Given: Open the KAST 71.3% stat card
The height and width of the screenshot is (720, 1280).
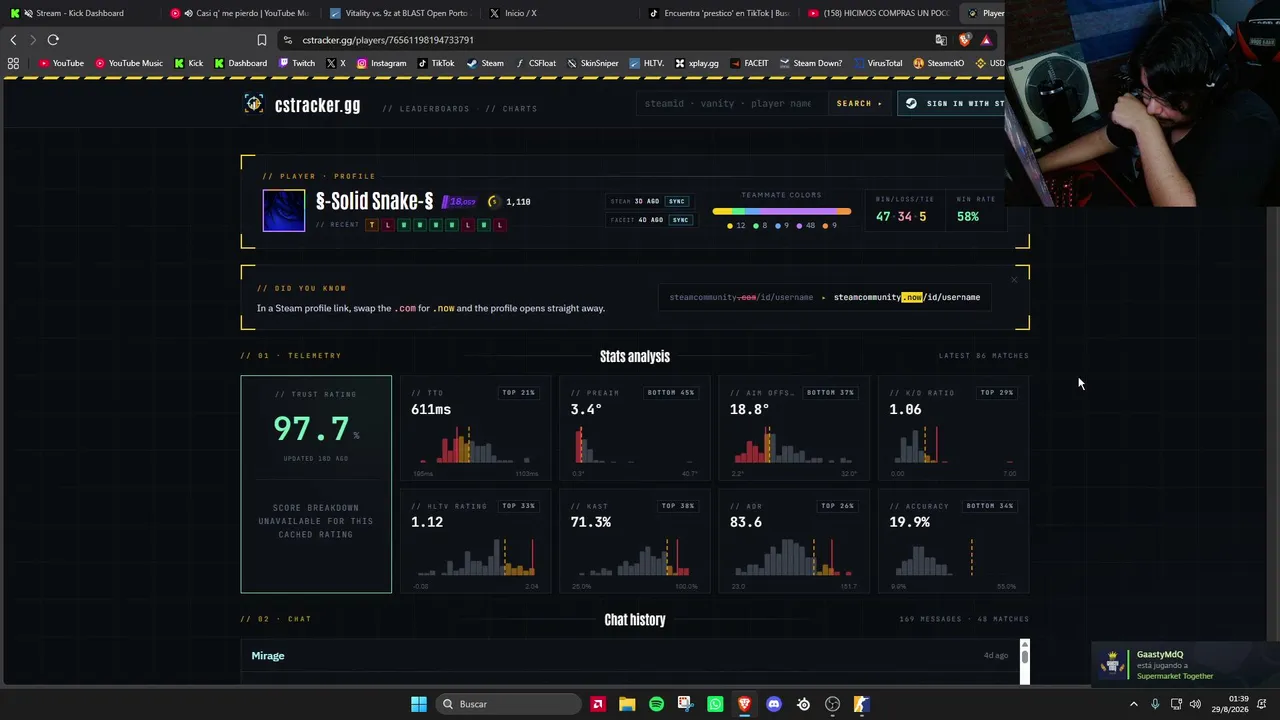Looking at the screenshot, I should point(634,541).
